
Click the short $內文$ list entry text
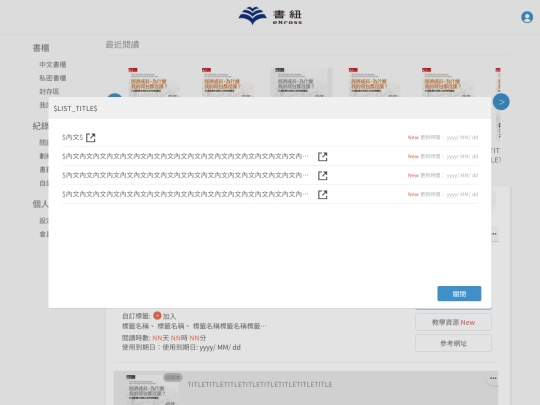point(72,137)
